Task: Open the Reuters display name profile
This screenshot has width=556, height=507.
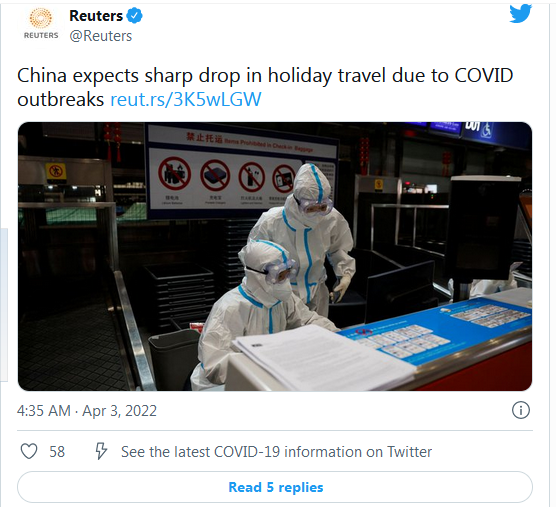Action: [96, 16]
